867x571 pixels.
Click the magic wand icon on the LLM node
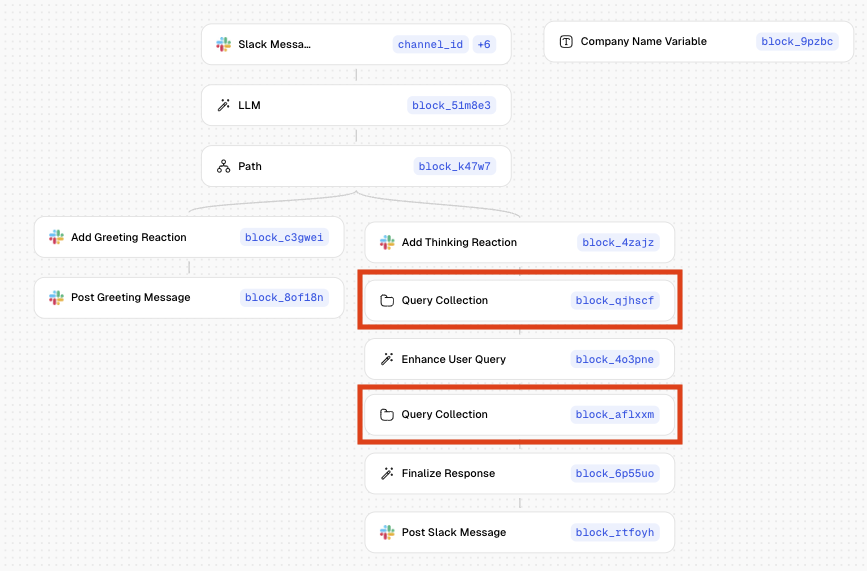(223, 105)
